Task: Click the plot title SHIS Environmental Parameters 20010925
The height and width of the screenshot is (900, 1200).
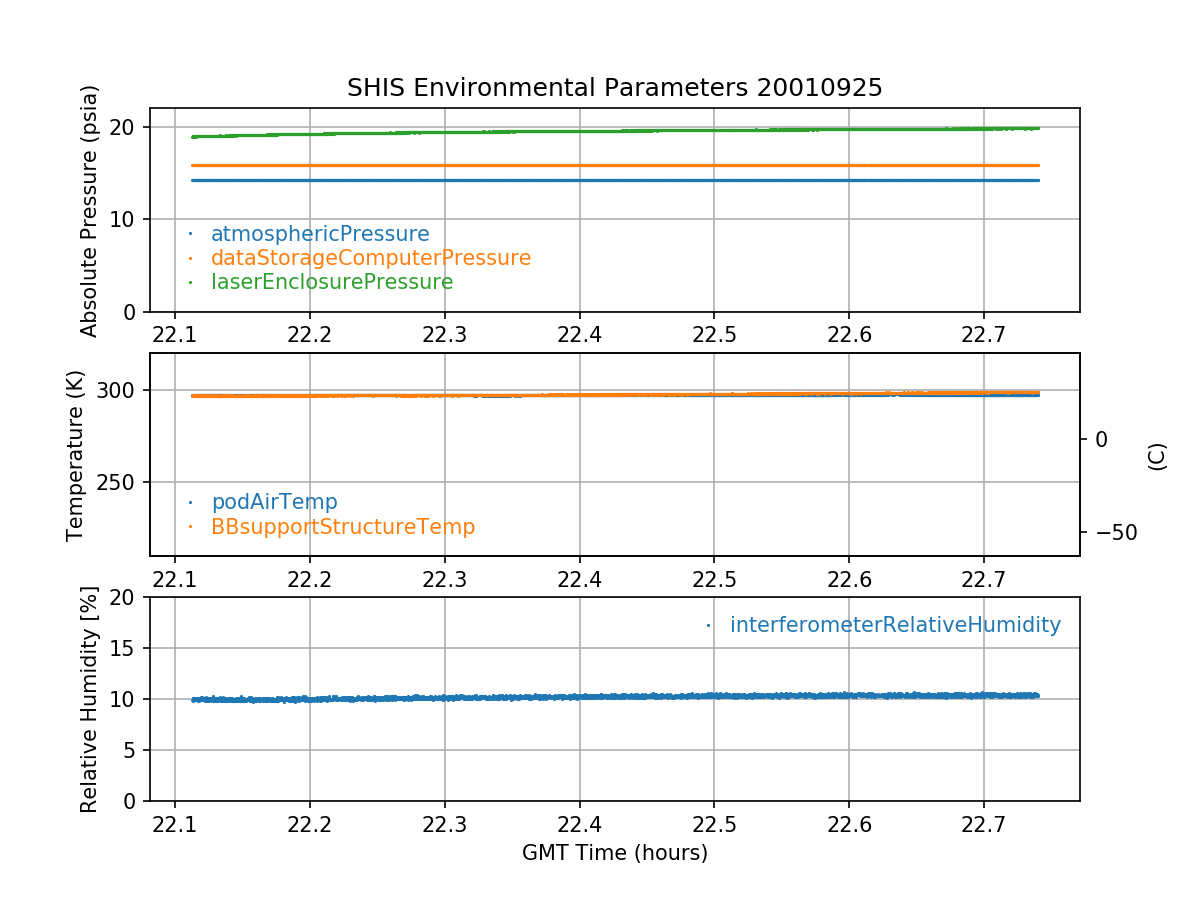Action: coord(614,88)
